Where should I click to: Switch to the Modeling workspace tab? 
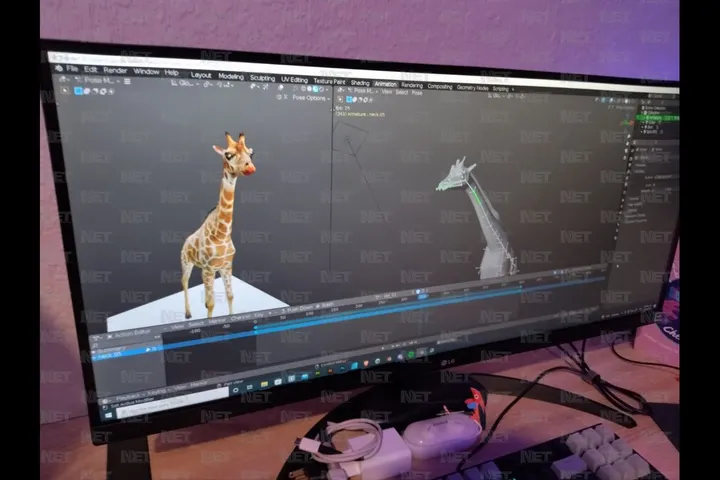231,76
